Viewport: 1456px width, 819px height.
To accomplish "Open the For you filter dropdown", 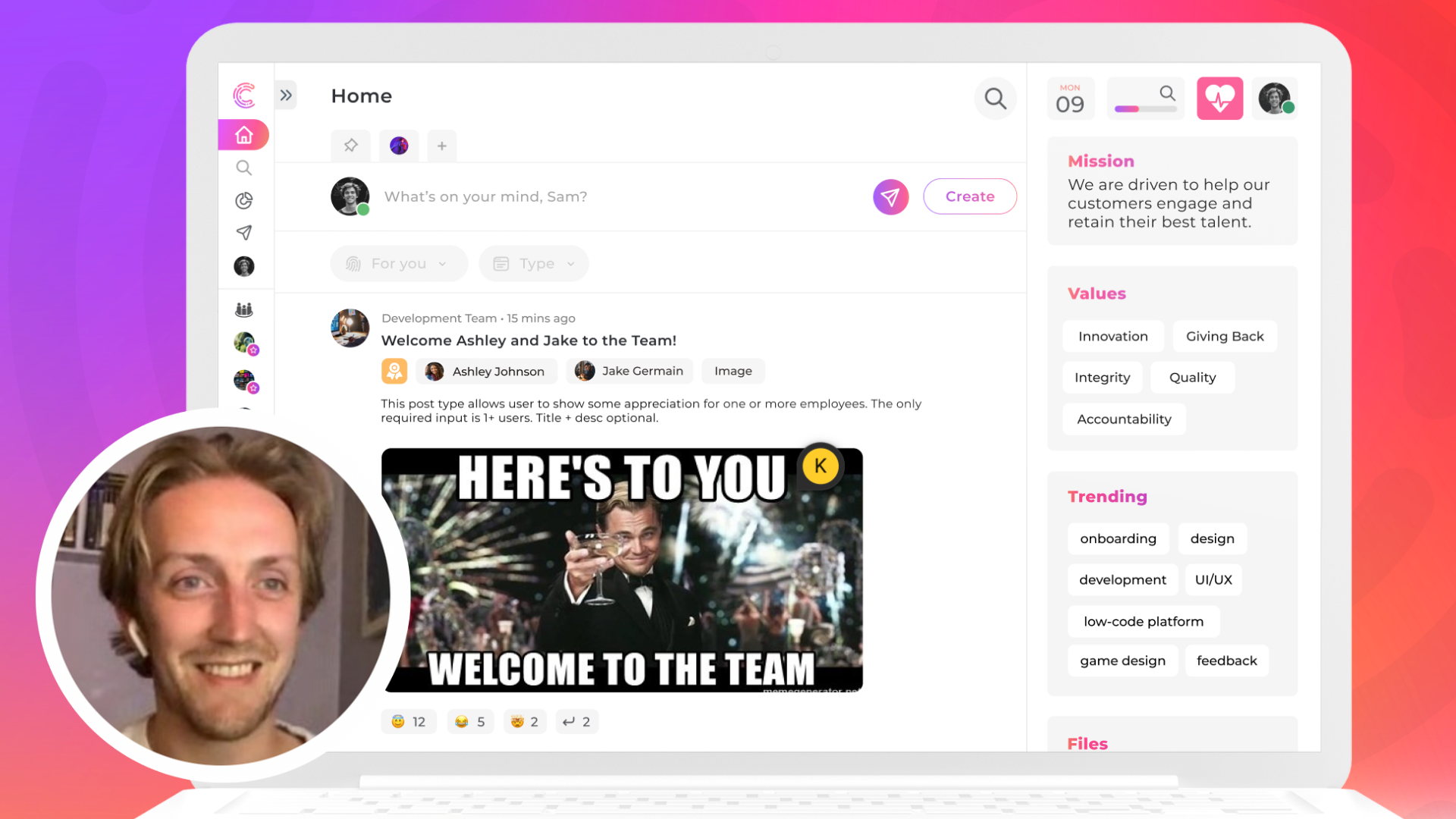I will click(x=399, y=264).
